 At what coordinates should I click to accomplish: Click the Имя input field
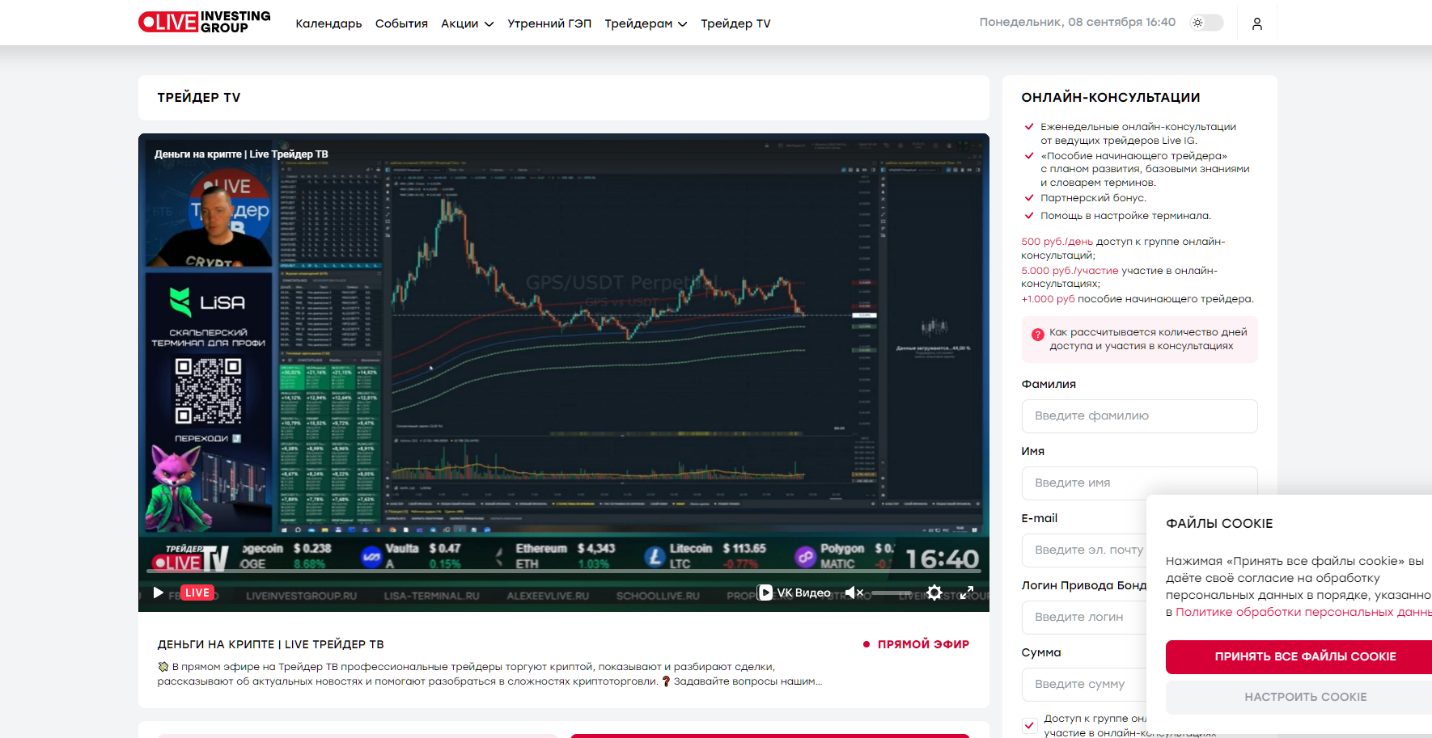click(1139, 483)
